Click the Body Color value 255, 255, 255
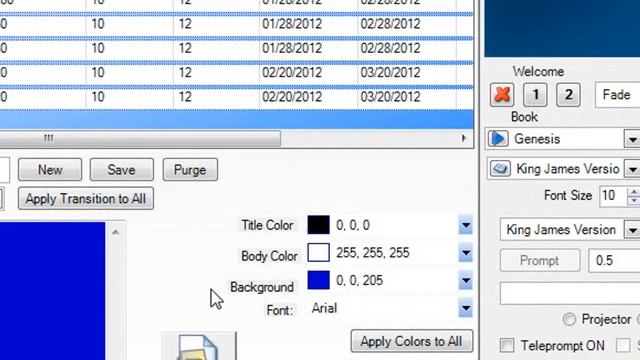This screenshot has height=360, width=640. (373, 253)
